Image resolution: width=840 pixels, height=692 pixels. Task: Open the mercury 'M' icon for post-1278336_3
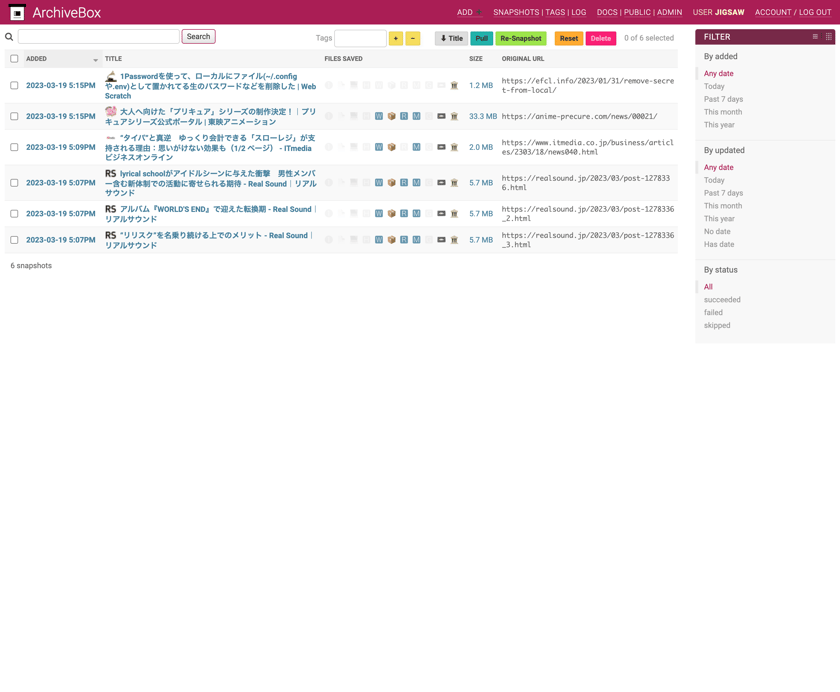(416, 239)
